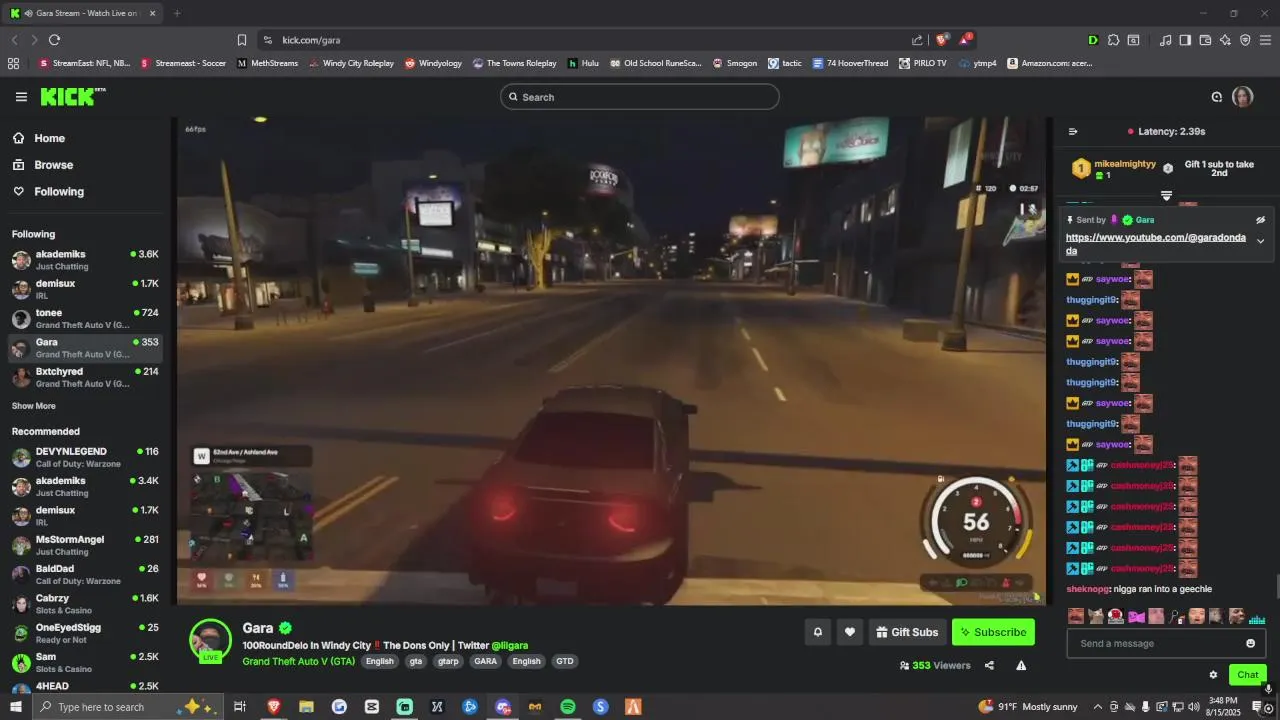Screen dimensions: 1280x720
Task: Collapse the chat panel
Action: [x=1073, y=131]
